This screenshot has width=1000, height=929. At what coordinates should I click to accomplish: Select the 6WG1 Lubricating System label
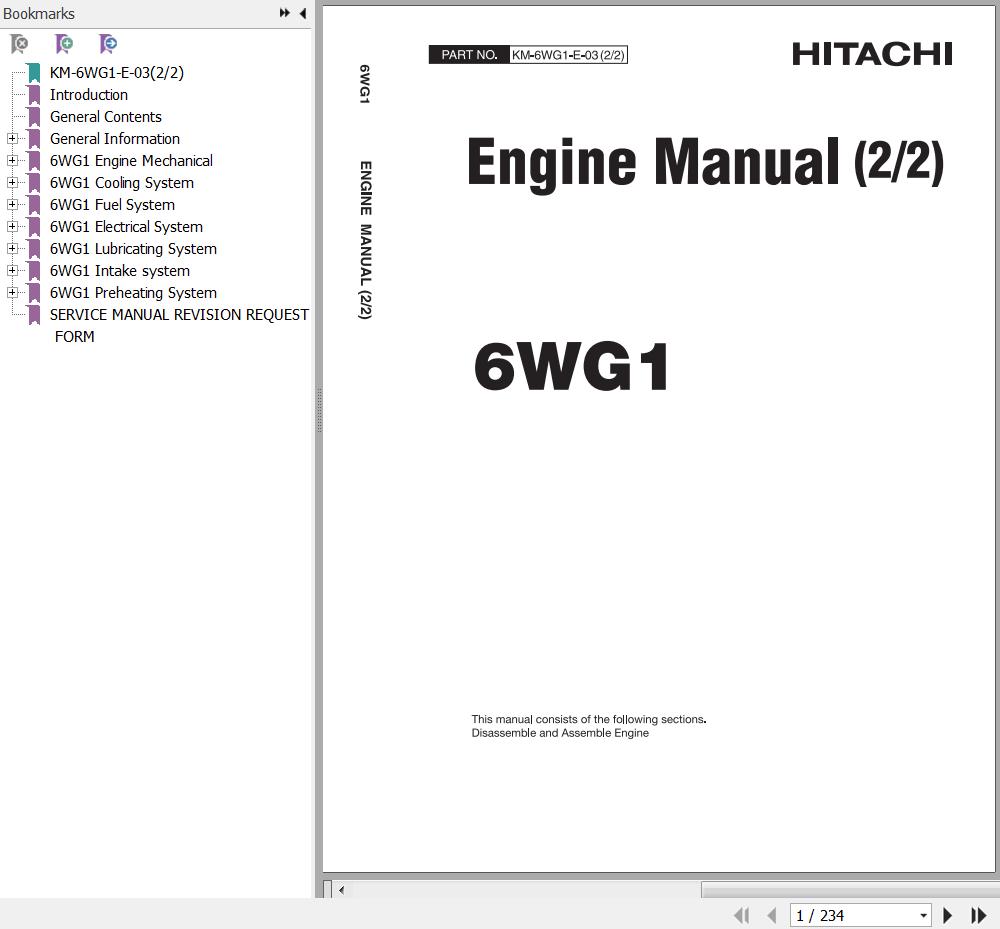coord(133,249)
